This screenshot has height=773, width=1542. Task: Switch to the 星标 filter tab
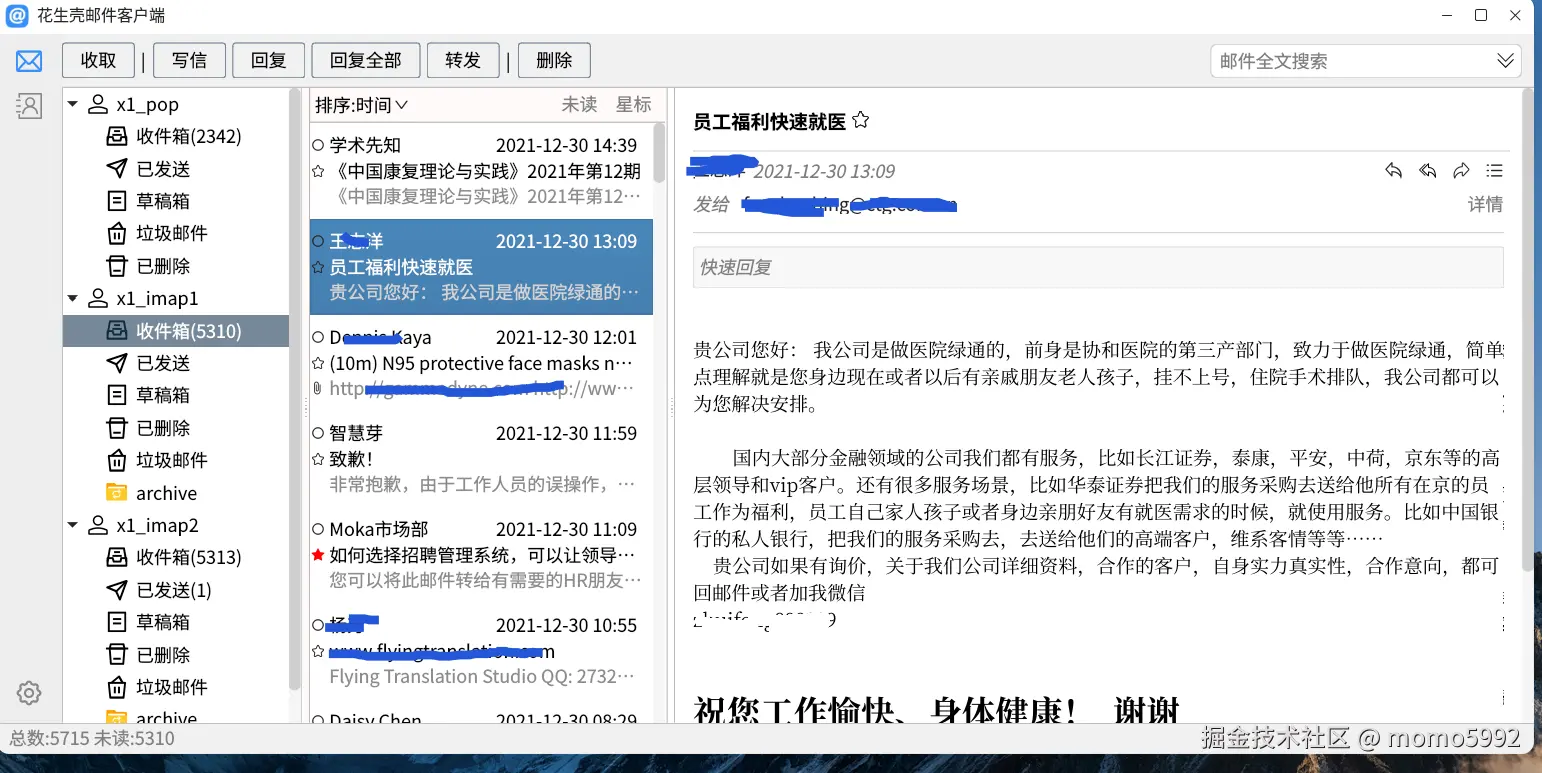(632, 104)
